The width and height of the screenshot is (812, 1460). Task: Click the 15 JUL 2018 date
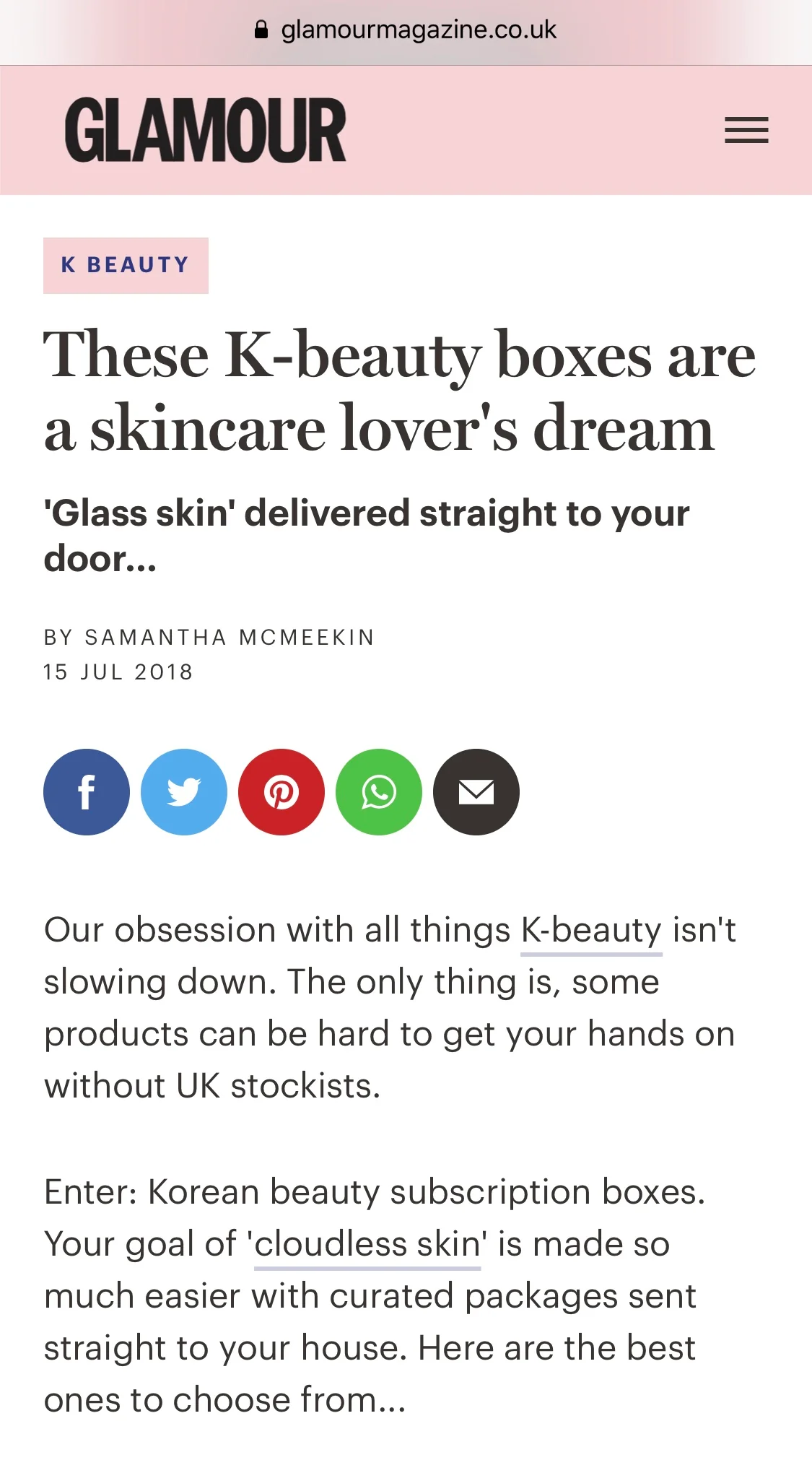118,672
